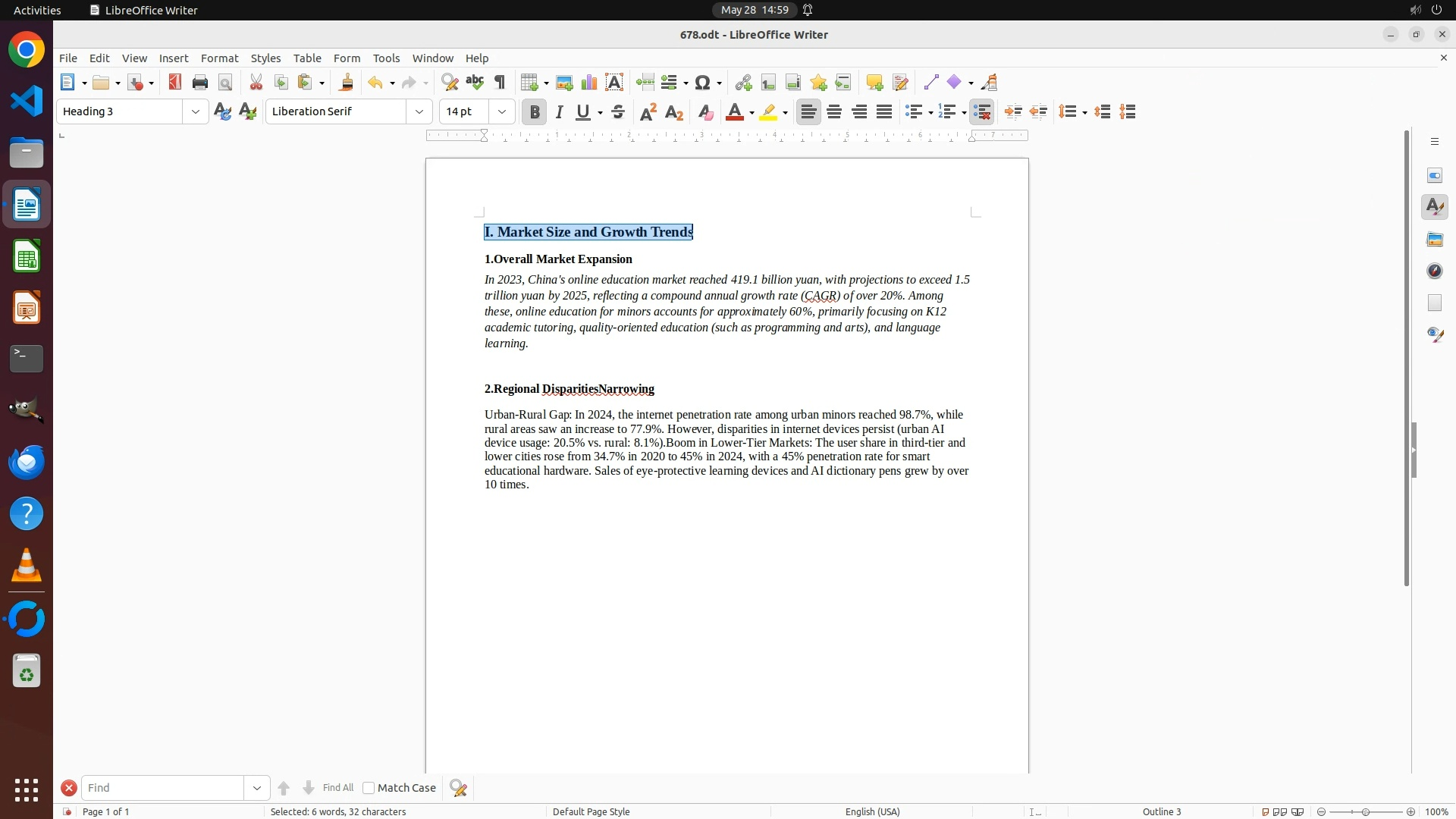Open the Liberation Serif font name dropdown
This screenshot has width=1456, height=819.
419,112
